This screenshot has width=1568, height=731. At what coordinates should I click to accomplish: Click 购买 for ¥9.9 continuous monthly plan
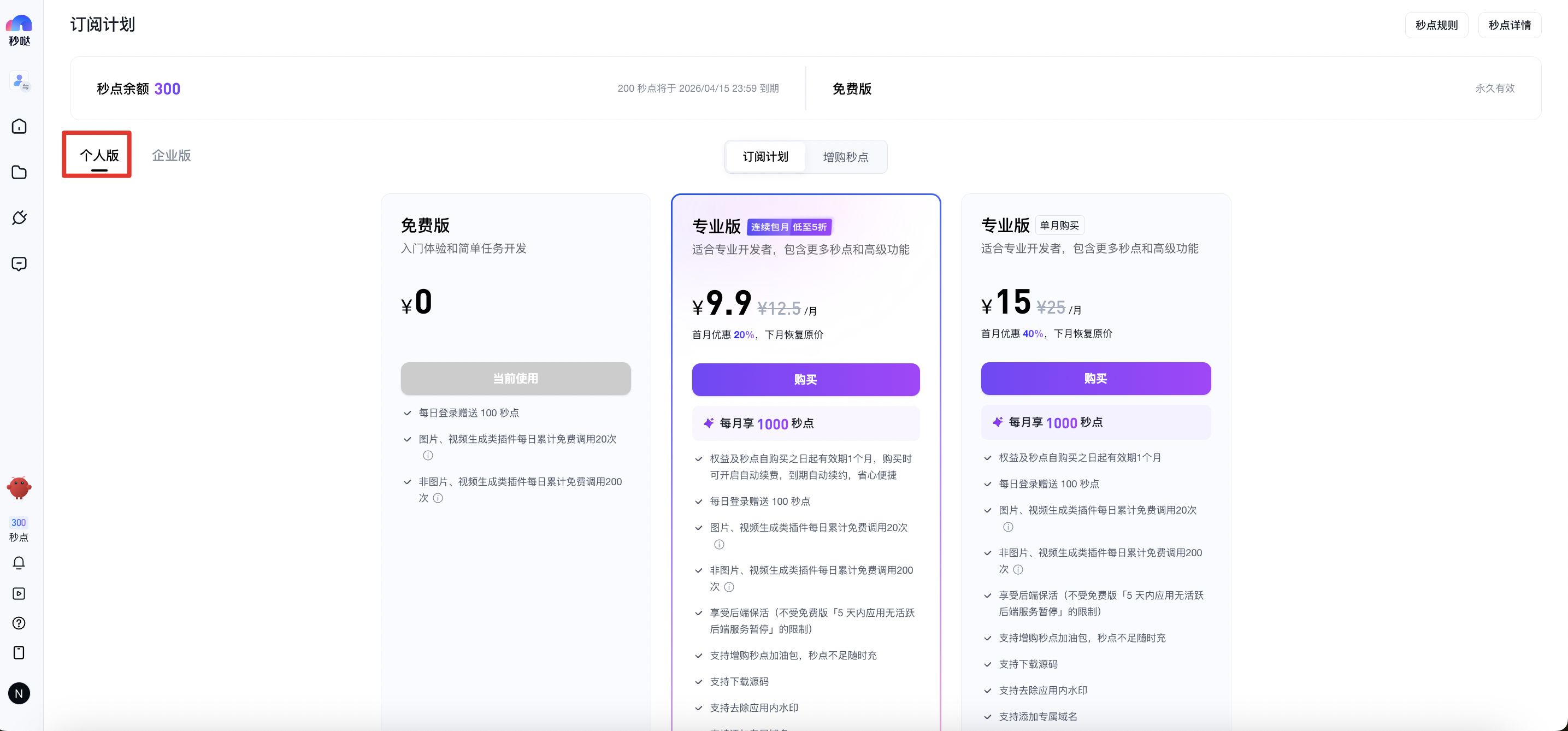[805, 380]
